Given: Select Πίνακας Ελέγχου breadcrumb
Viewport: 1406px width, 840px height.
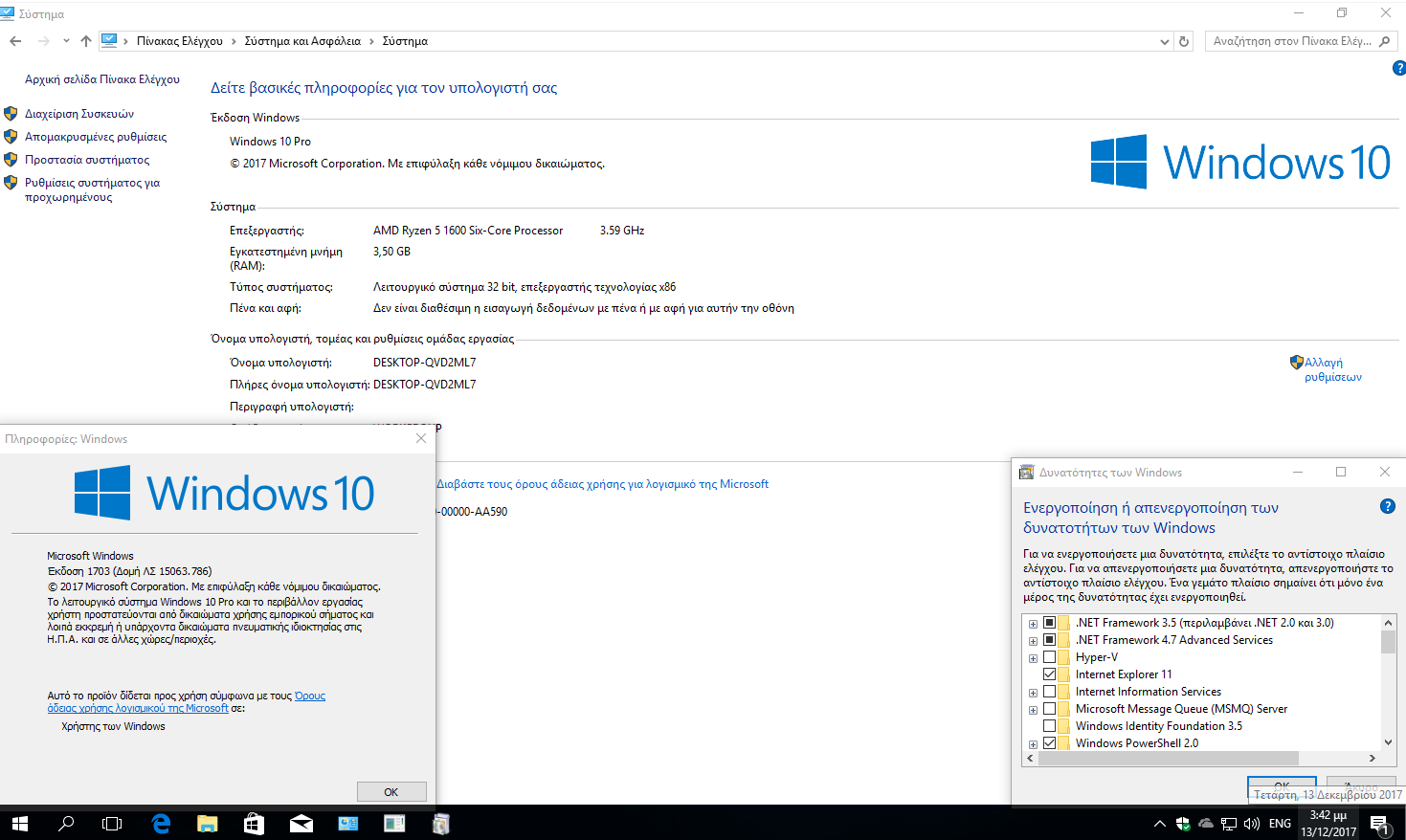Looking at the screenshot, I should click(x=180, y=41).
